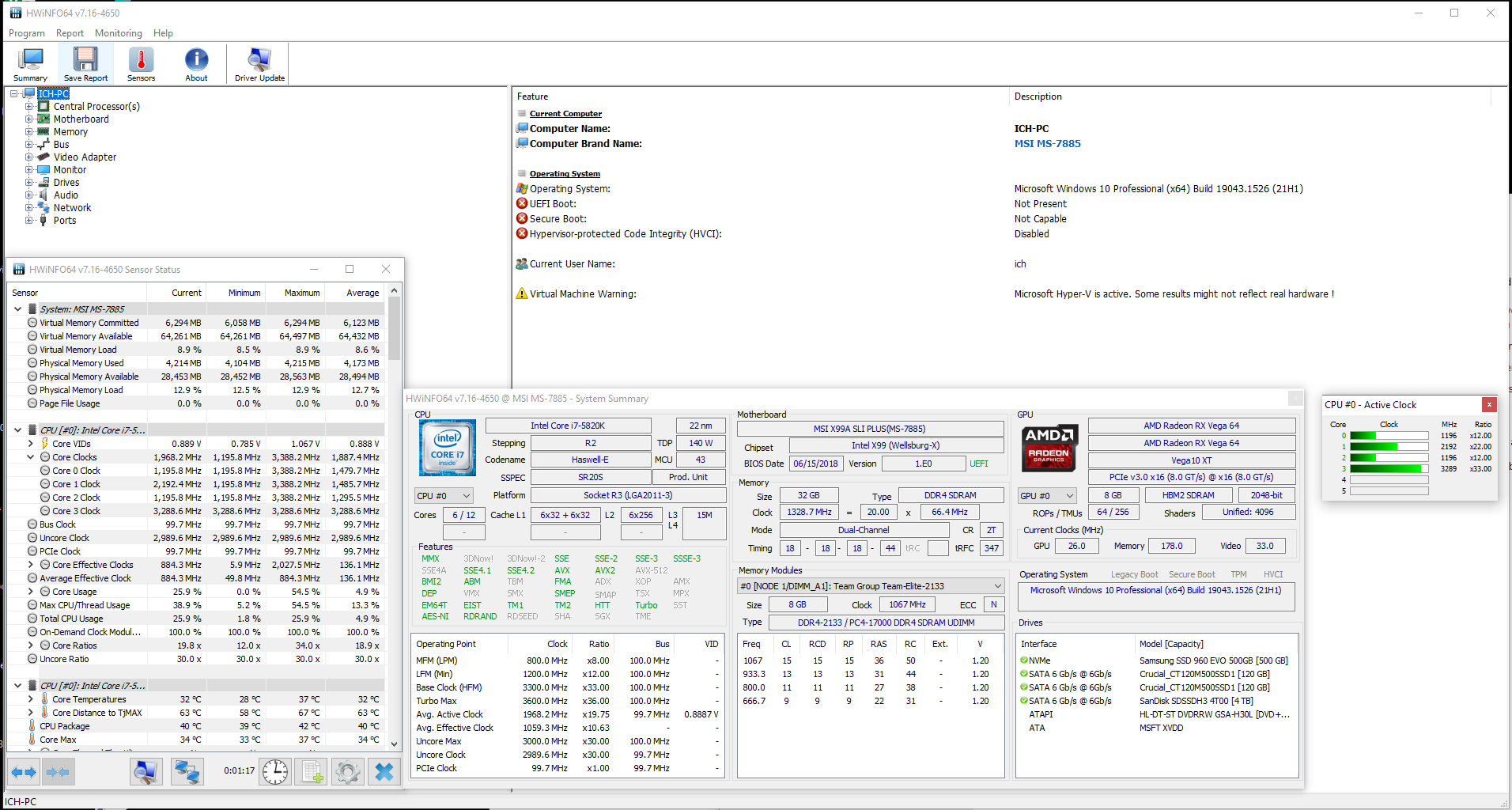Click the Intel Core i7-5820K name field
The width and height of the screenshot is (1512, 810).
coord(568,426)
